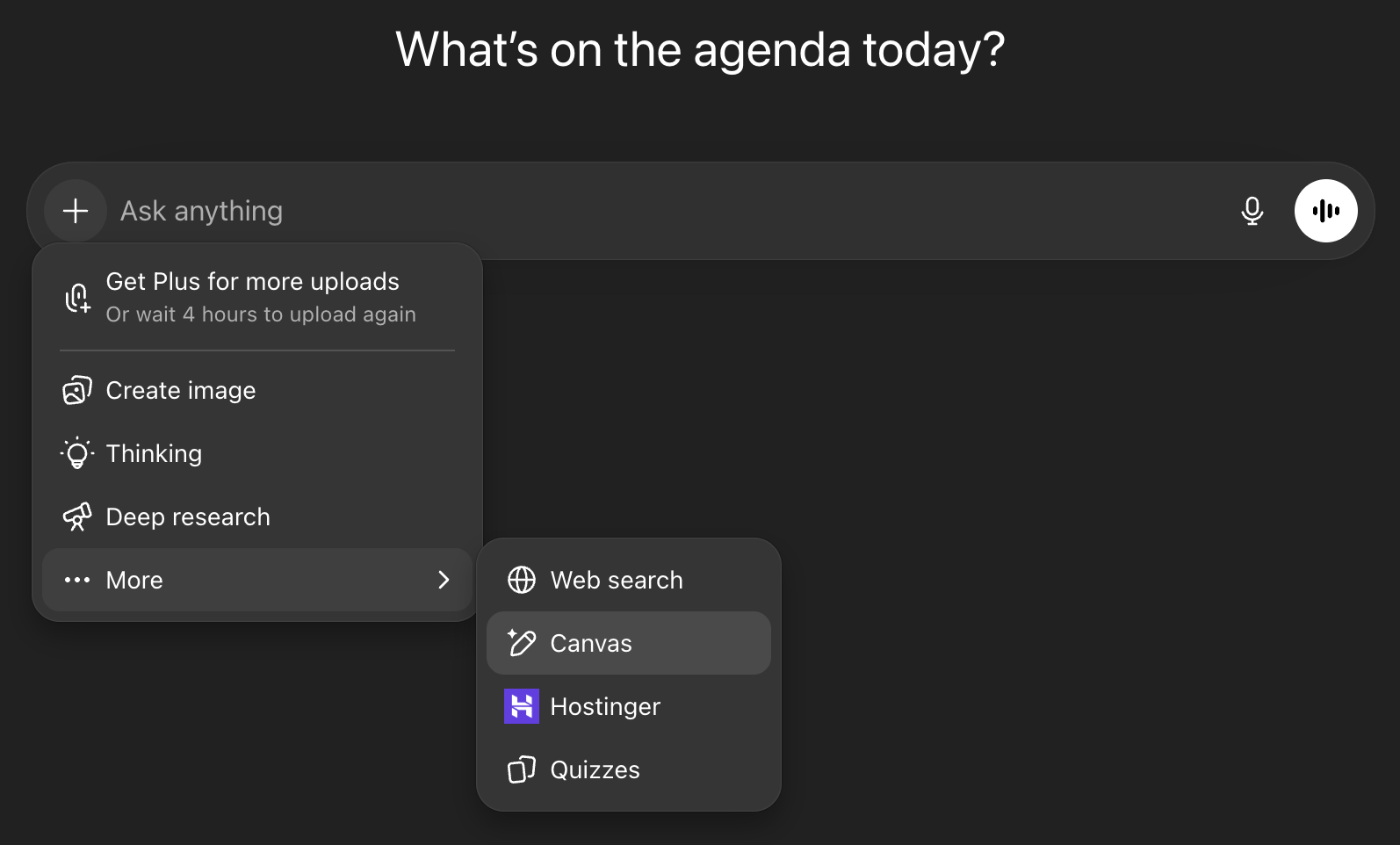Viewport: 1400px width, 845px height.
Task: Click the globe icon beside Web search
Action: [x=522, y=580]
